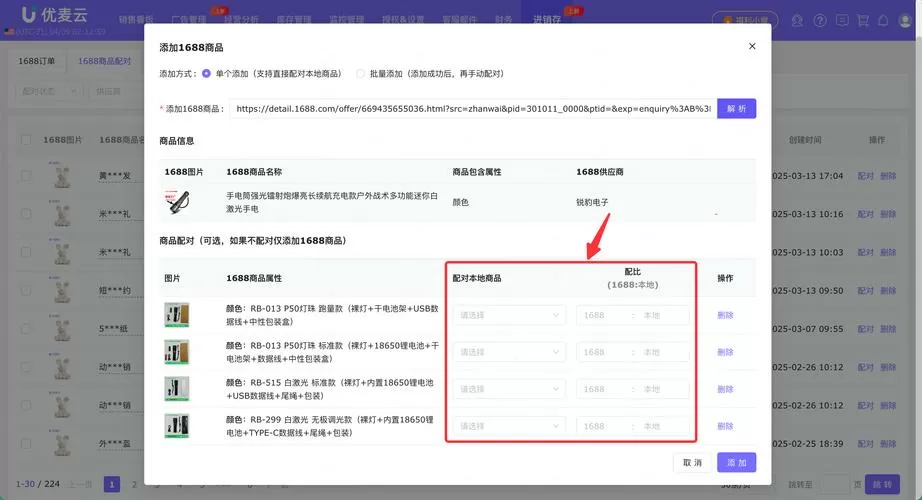The height and width of the screenshot is (500, 922).
Task: Click 外***盈 product name in background table
Action: point(115,444)
